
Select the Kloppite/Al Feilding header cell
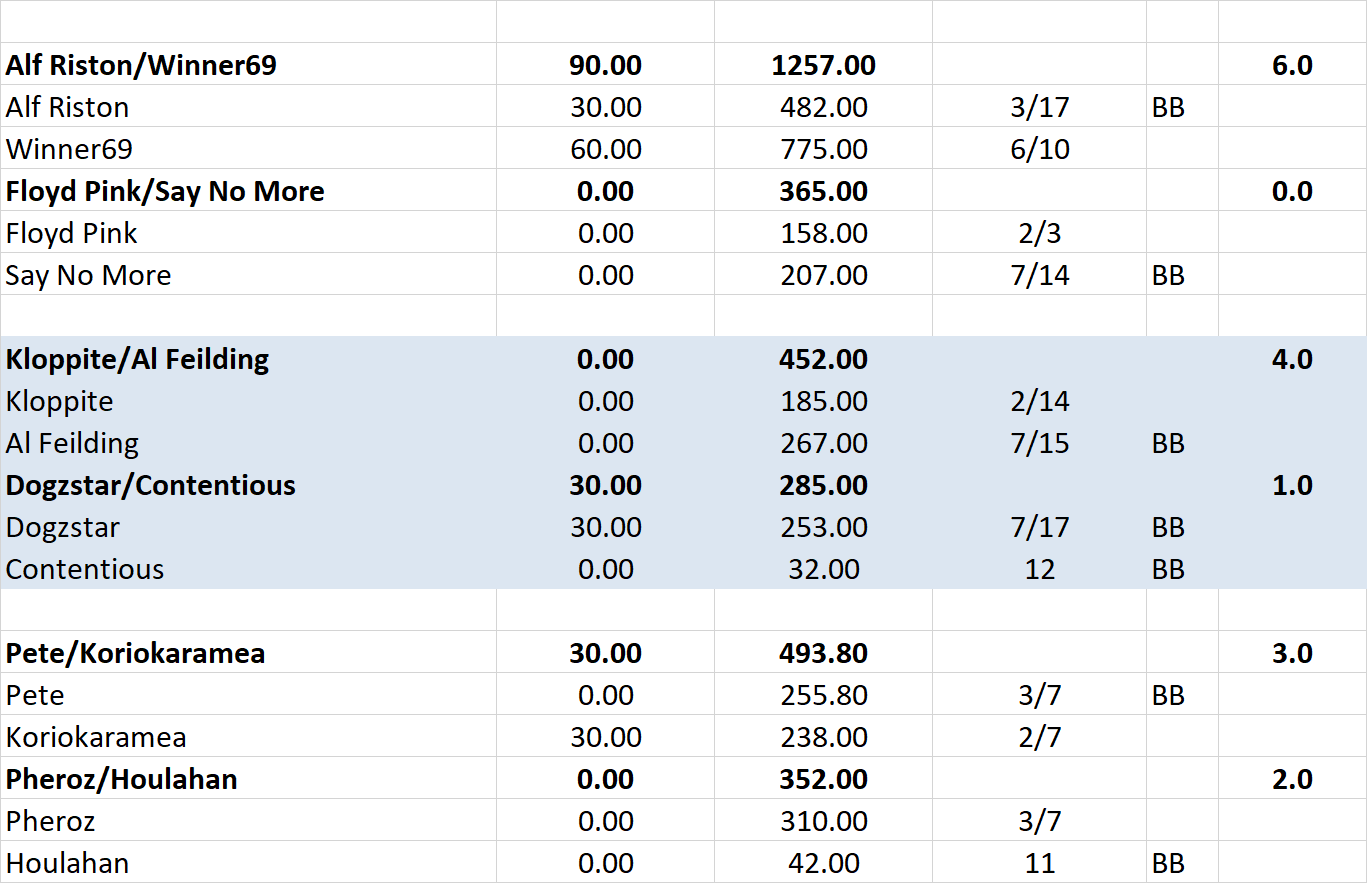248,358
